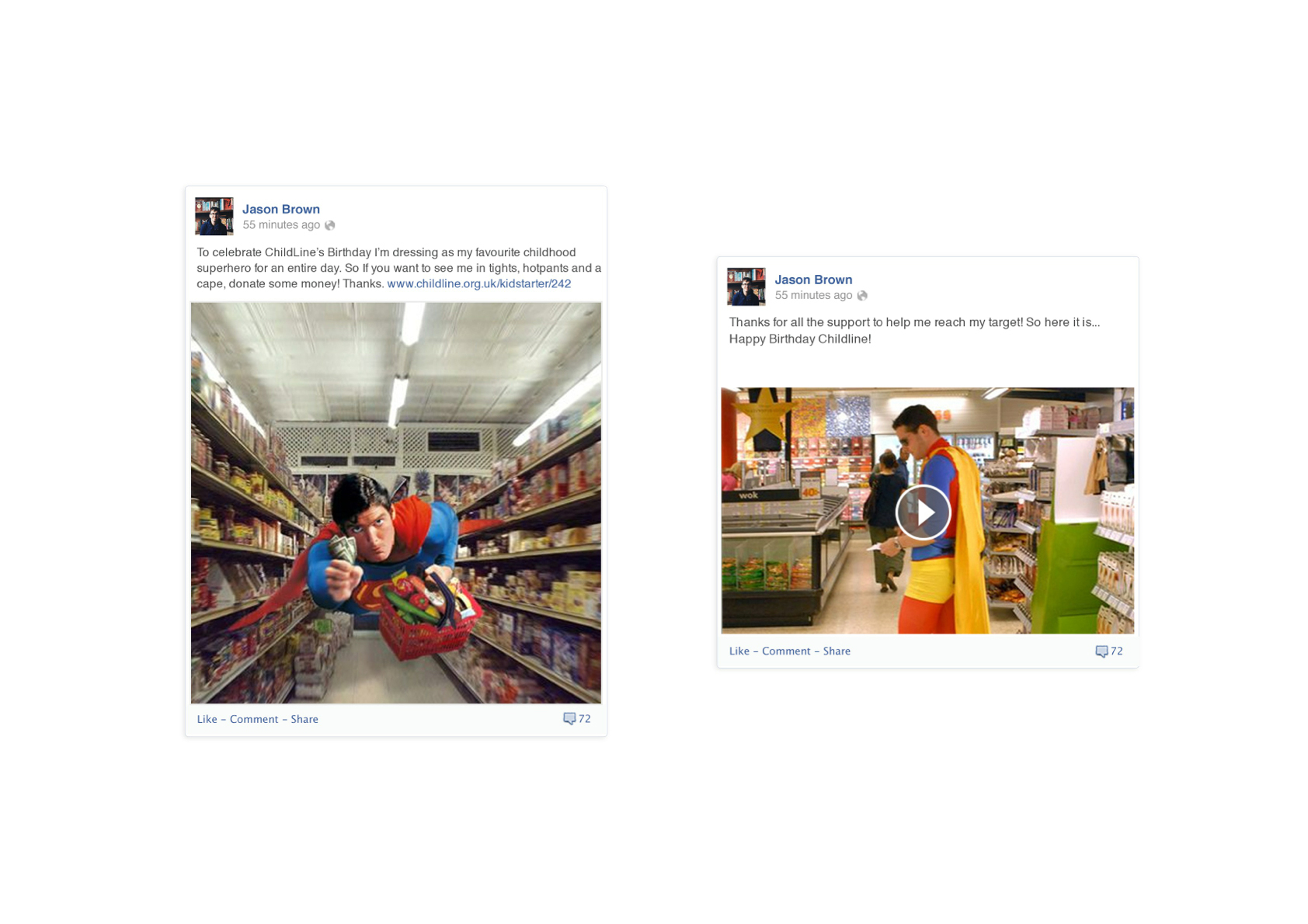Open Jason Brown's avatar on left post
1308x924 pixels.
coord(214,216)
